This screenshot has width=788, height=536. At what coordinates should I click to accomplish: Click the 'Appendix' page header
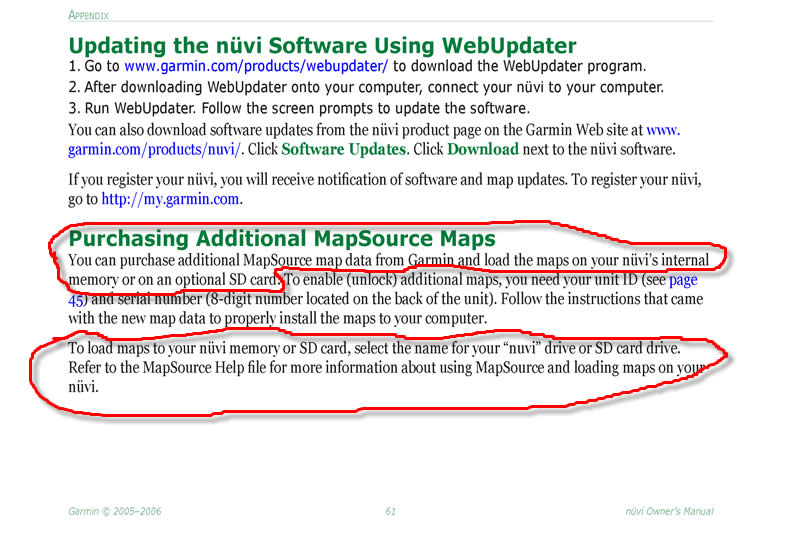click(88, 15)
